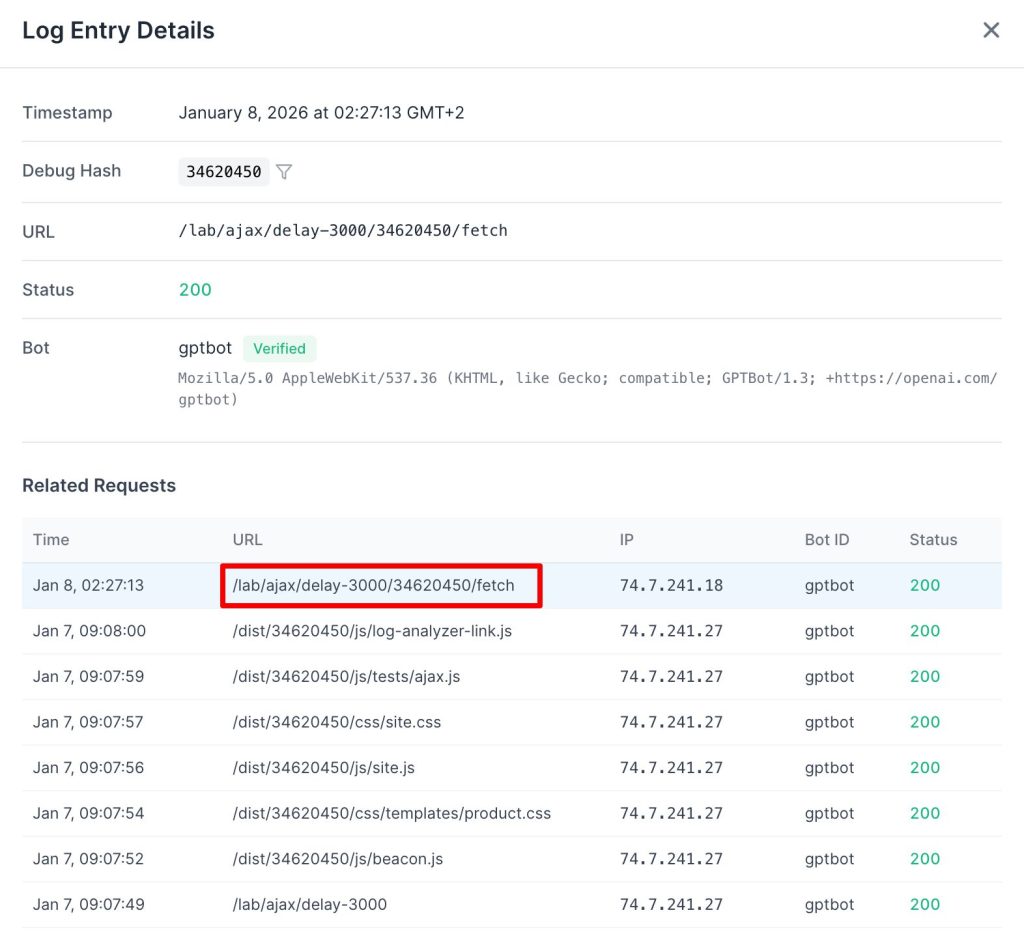Open the templates/product.css request entry

click(391, 813)
